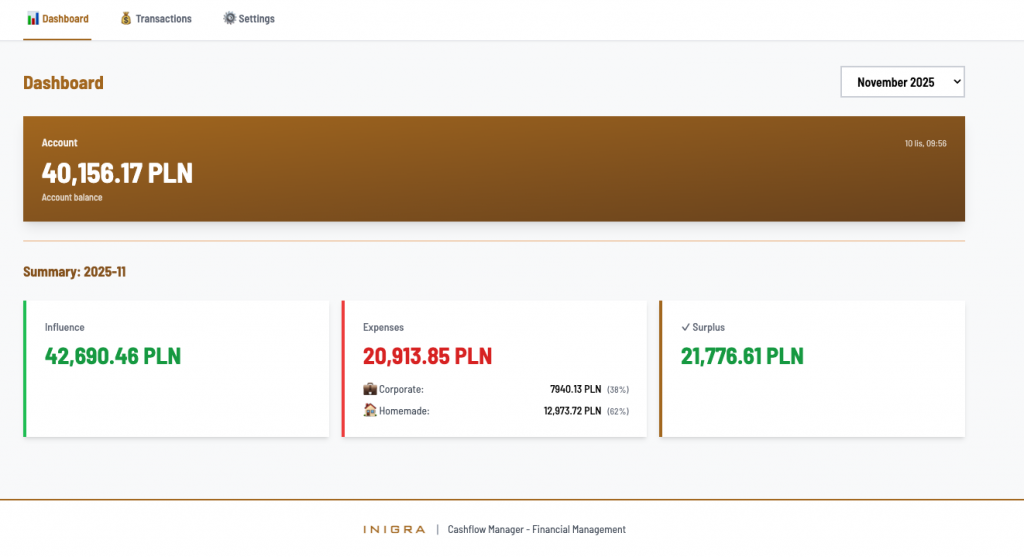This screenshot has width=1024, height=557.
Task: Click the house icon next to Homemade
Action: tap(370, 410)
